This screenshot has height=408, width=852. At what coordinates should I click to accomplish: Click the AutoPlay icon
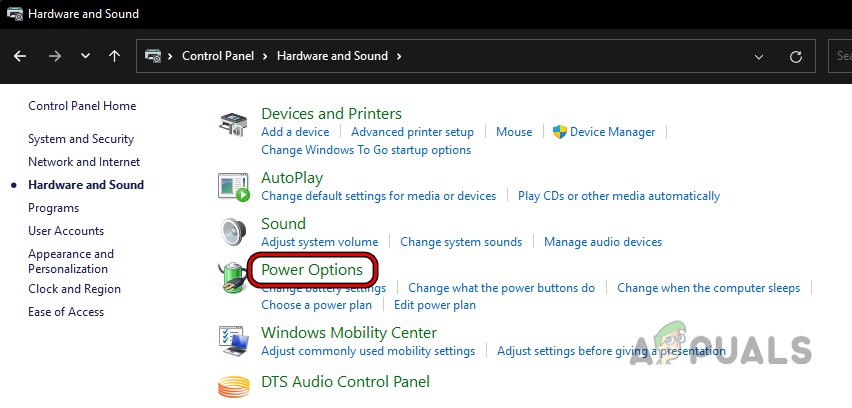click(x=234, y=186)
